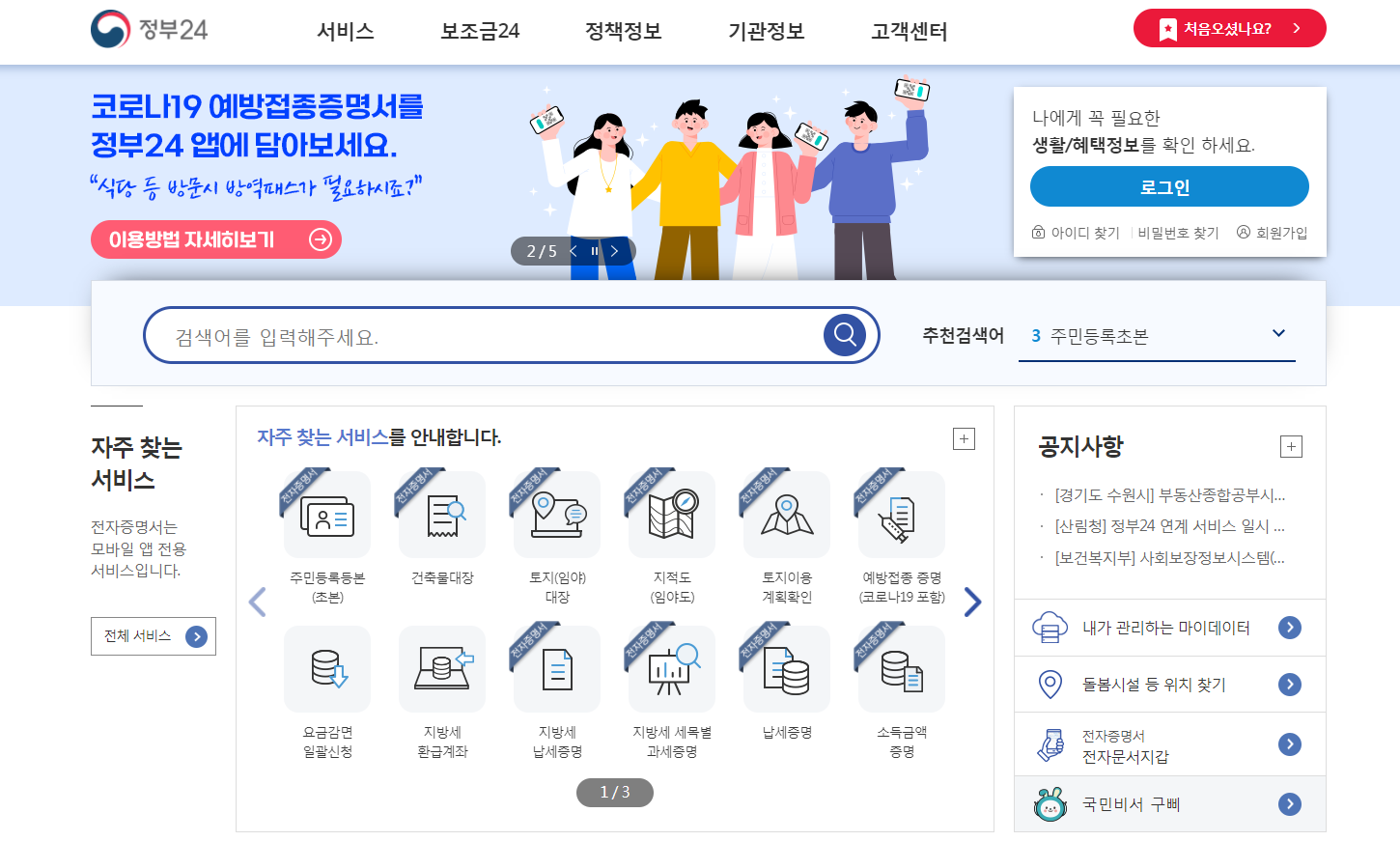The height and width of the screenshot is (841, 1400).
Task: Open 내가 관리하는 마이데이터 link
Action: point(1166,628)
